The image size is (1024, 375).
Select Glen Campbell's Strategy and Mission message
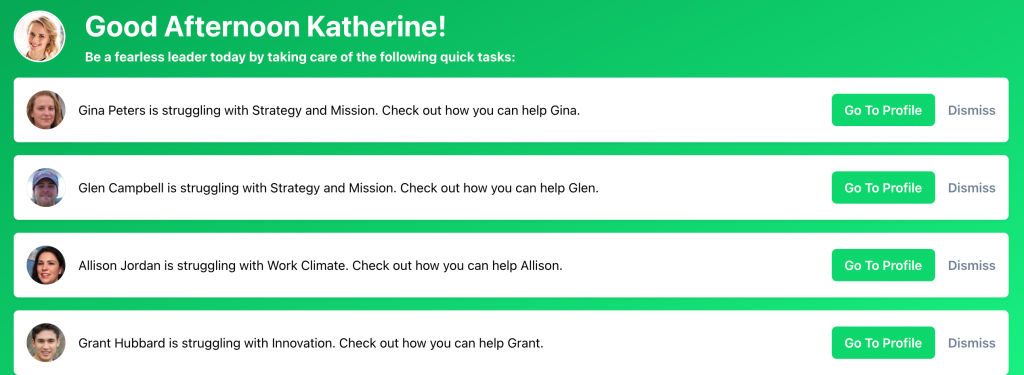[338, 188]
